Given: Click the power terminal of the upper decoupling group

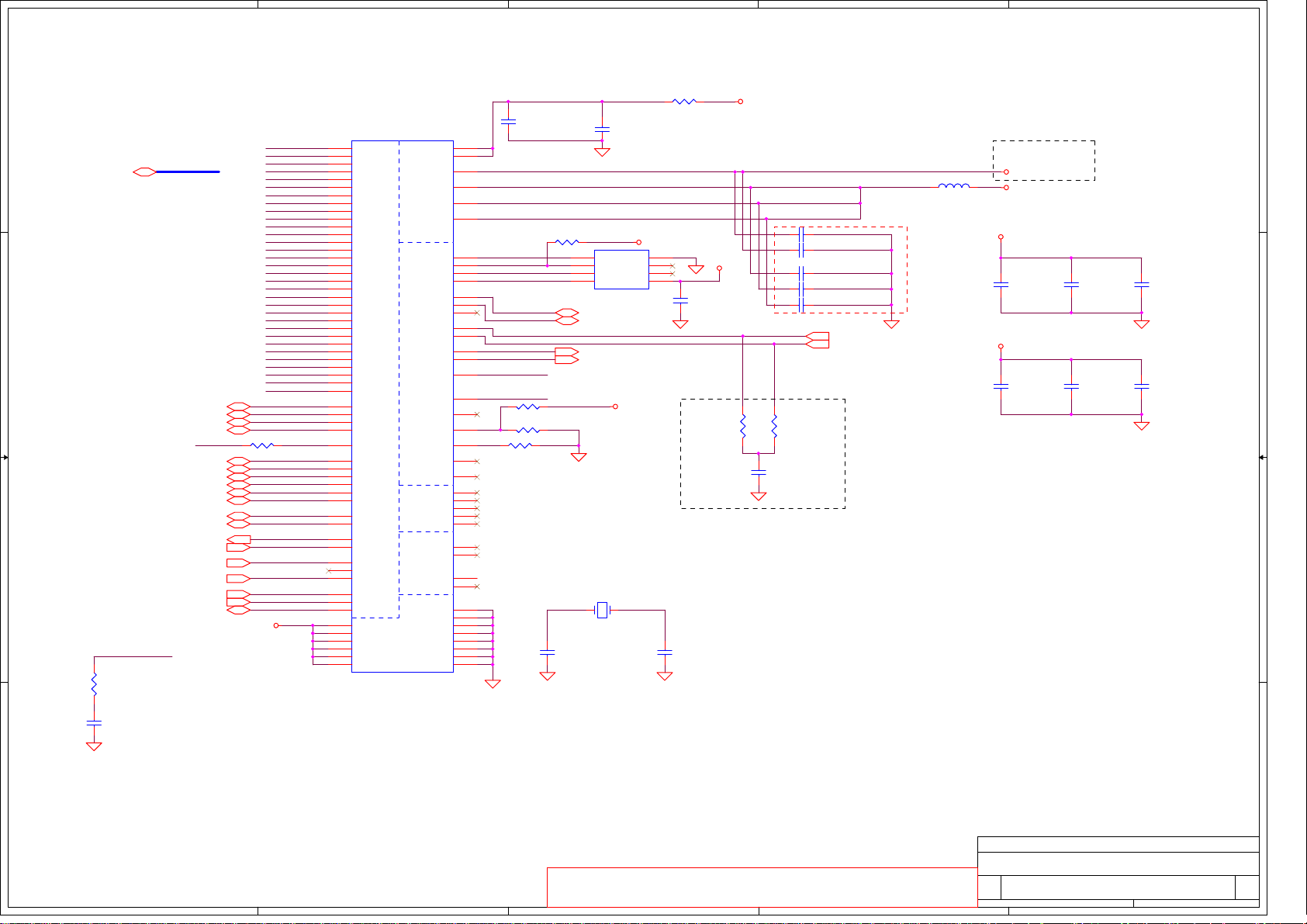Looking at the screenshot, I should click(1001, 237).
